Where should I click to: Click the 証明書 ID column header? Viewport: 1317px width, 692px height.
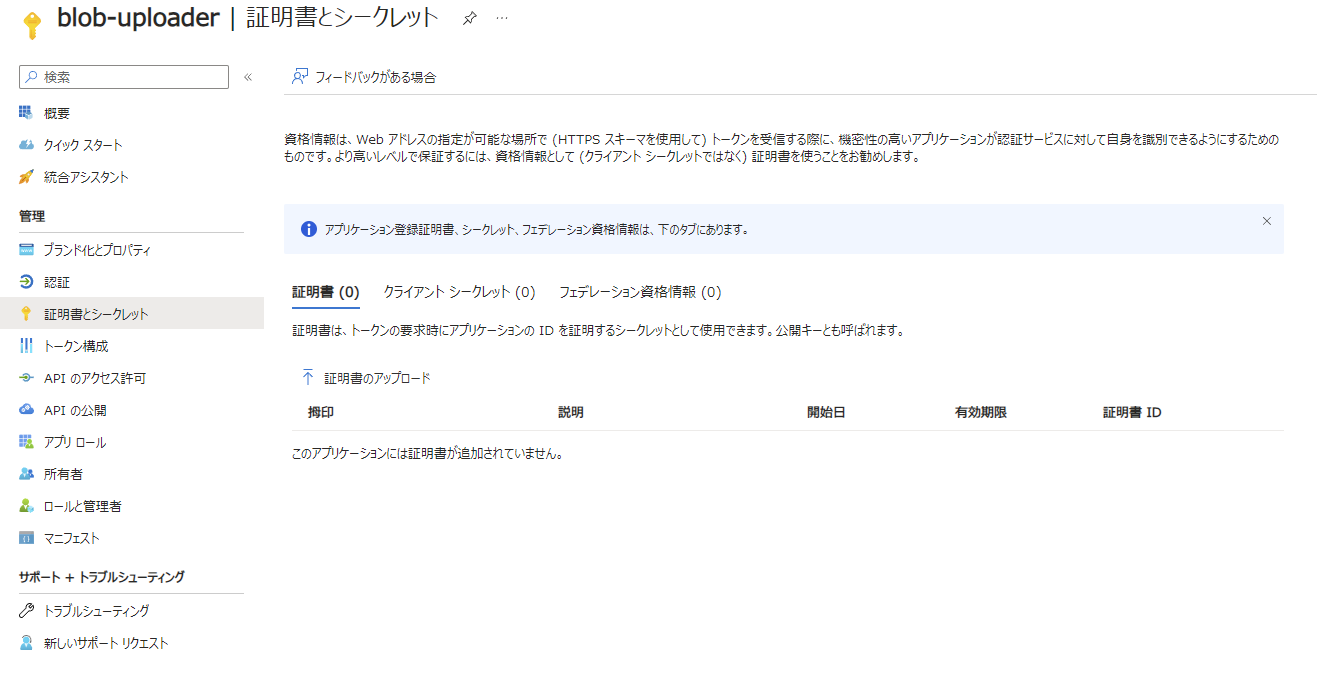1132,412
